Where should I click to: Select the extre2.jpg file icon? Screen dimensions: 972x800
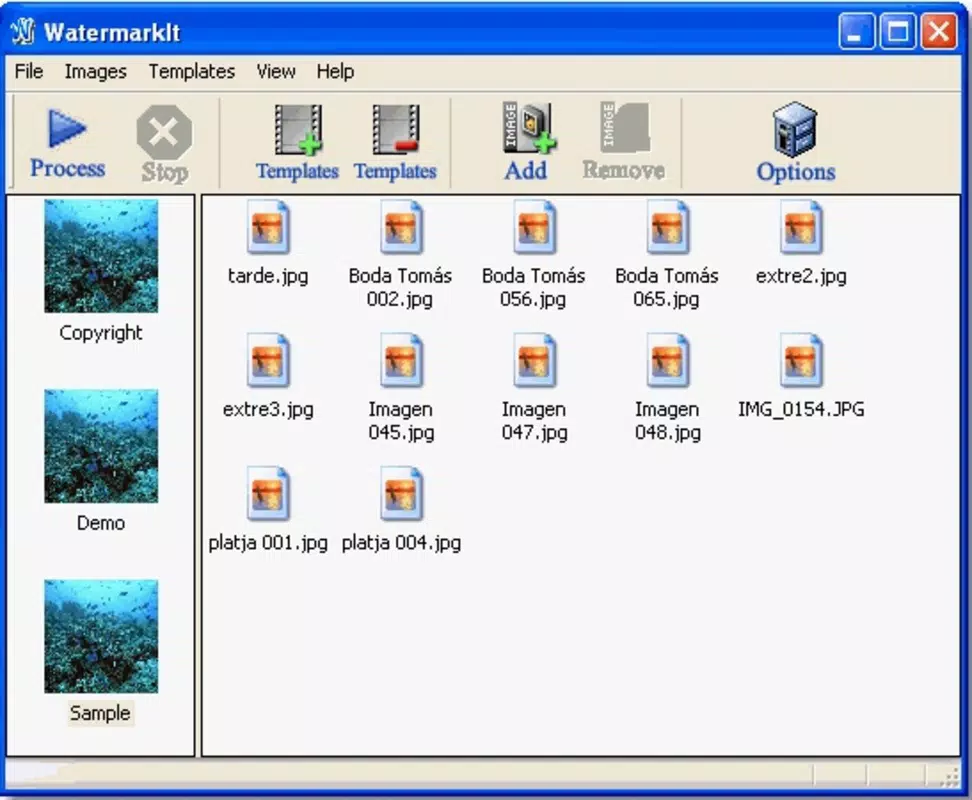[x=801, y=227]
